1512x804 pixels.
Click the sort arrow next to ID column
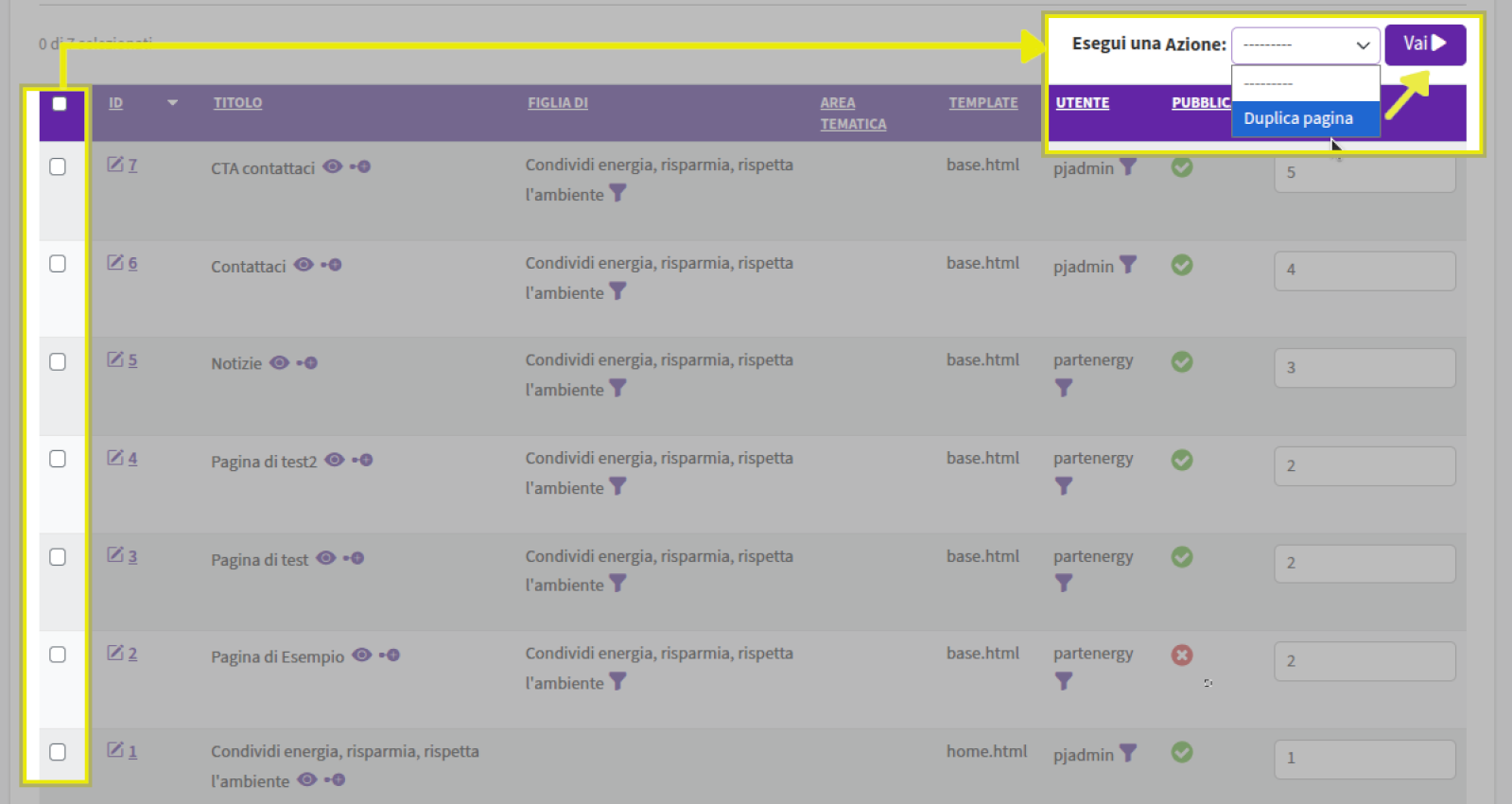pos(172,102)
